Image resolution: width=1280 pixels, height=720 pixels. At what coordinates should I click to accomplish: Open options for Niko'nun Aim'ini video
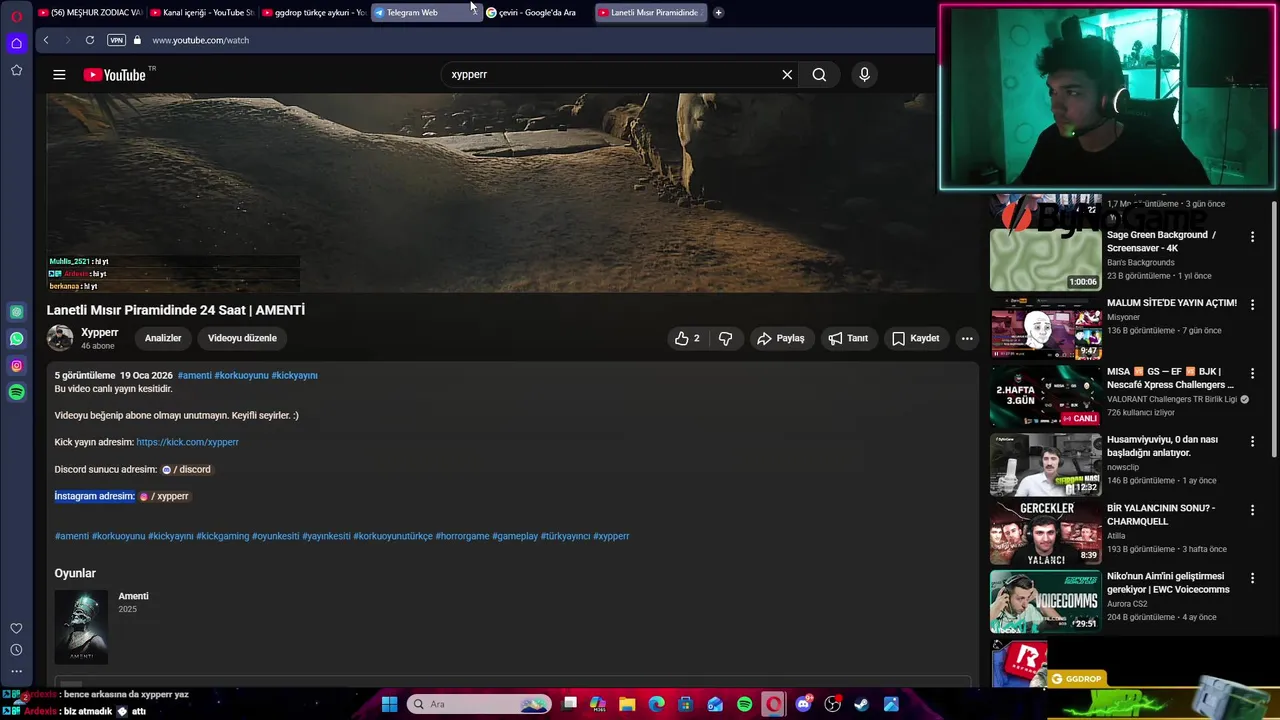(x=1252, y=578)
